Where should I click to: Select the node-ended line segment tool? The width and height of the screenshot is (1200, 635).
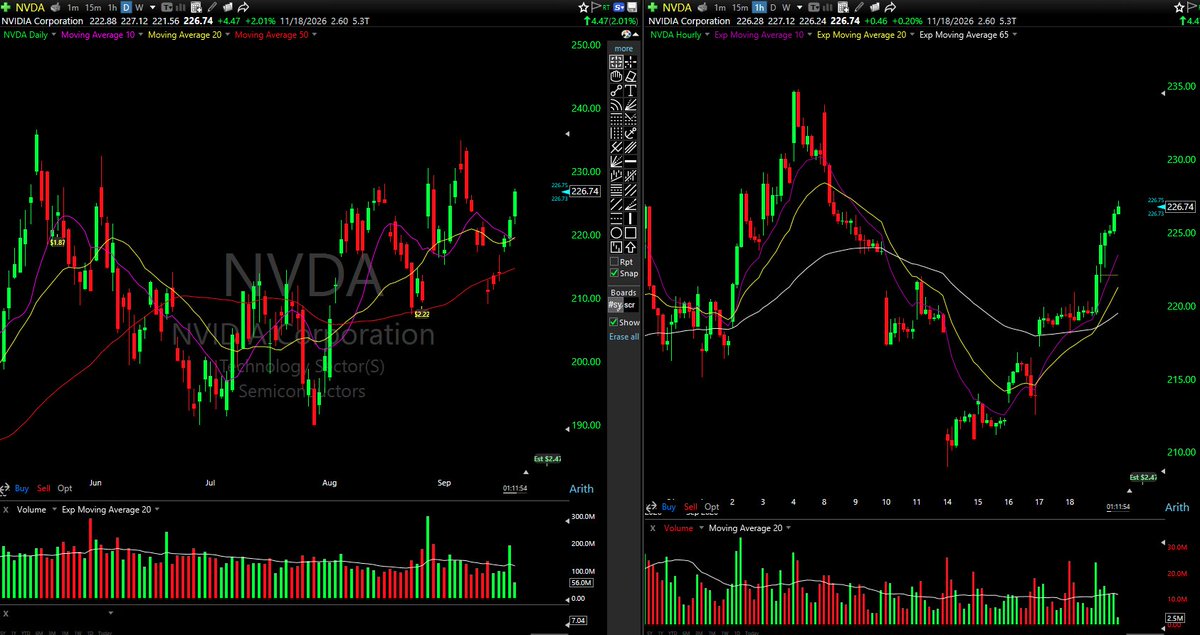coord(616,90)
